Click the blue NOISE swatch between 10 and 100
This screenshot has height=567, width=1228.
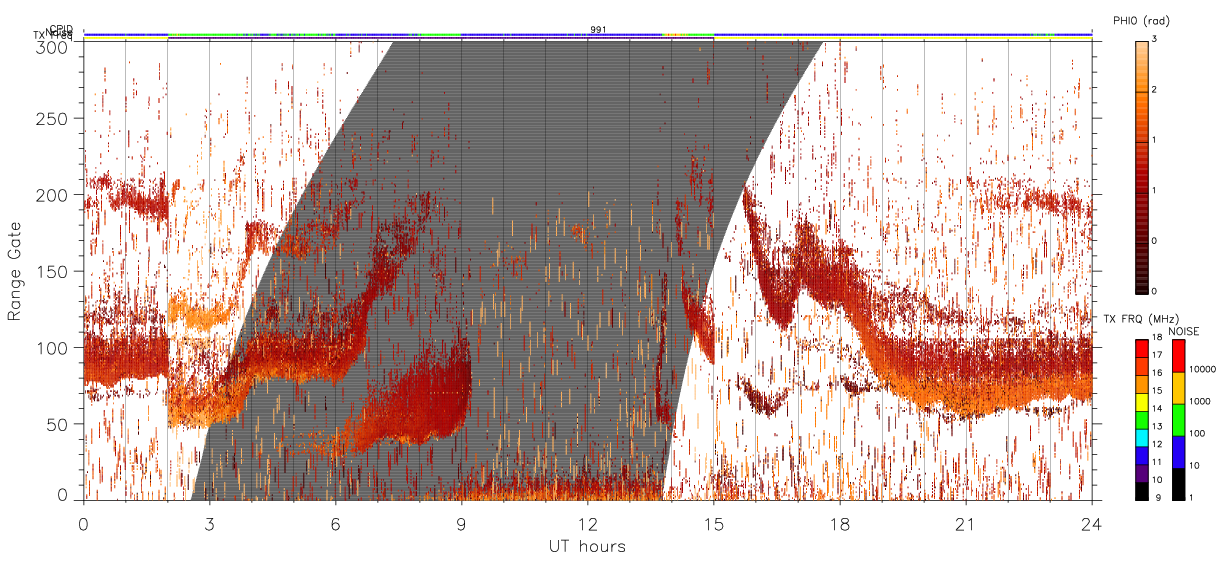click(1178, 452)
